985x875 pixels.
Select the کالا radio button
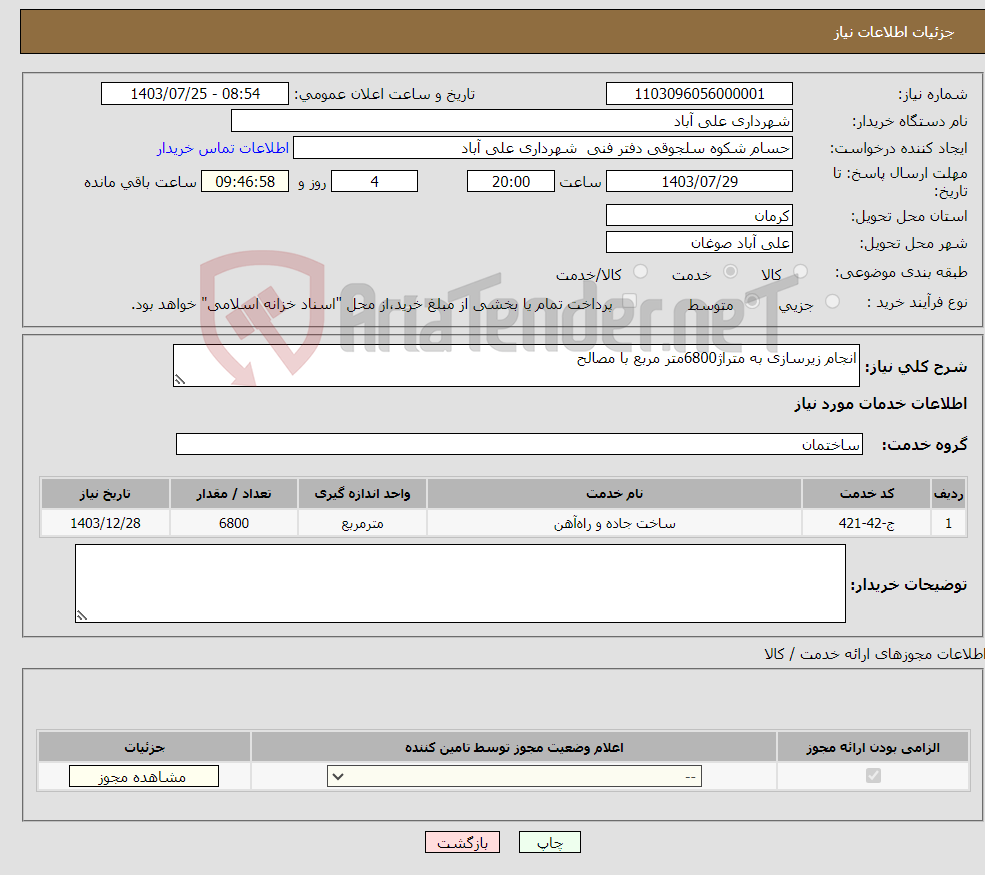click(x=800, y=272)
